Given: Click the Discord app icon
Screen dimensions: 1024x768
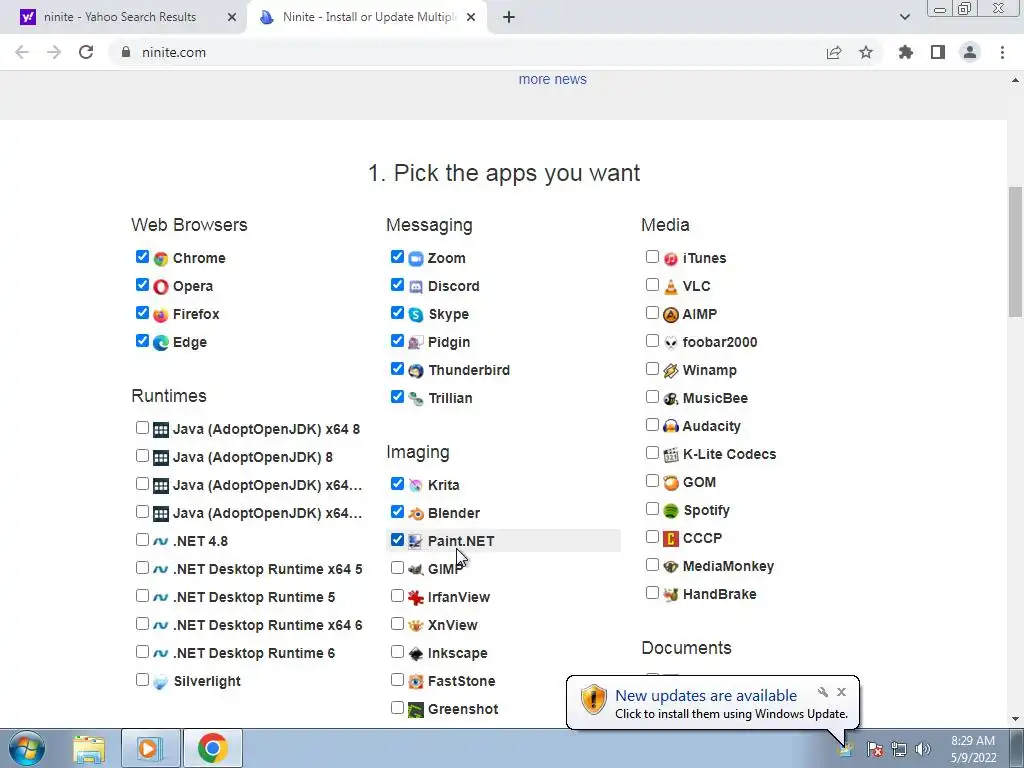Looking at the screenshot, I should (x=416, y=287).
